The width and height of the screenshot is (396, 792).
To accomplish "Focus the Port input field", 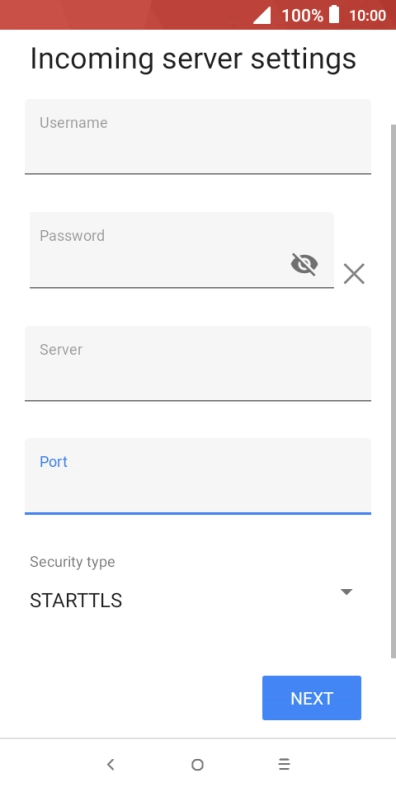I will [198, 476].
